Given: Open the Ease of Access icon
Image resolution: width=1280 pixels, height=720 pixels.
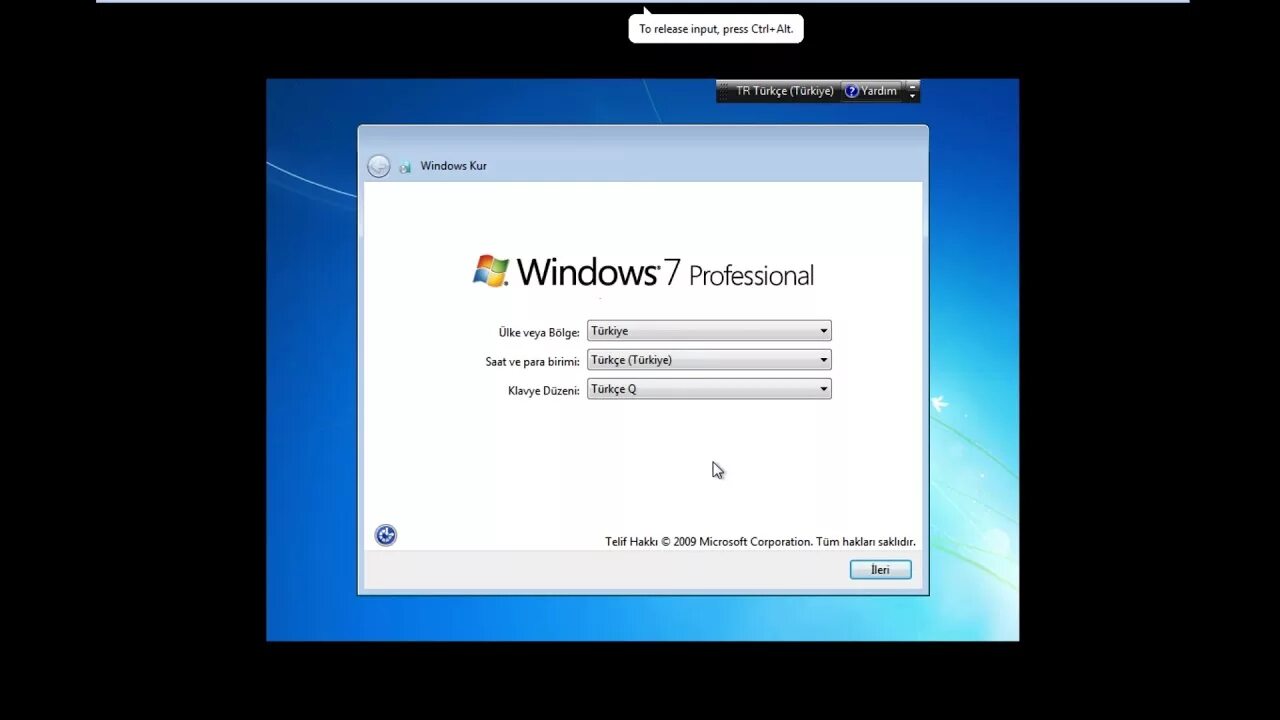Looking at the screenshot, I should [386, 535].
